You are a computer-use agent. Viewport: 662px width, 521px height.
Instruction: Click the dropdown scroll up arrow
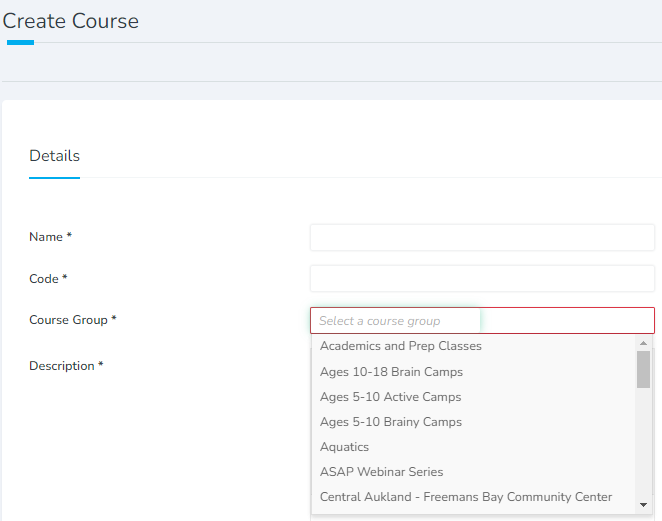point(643,343)
